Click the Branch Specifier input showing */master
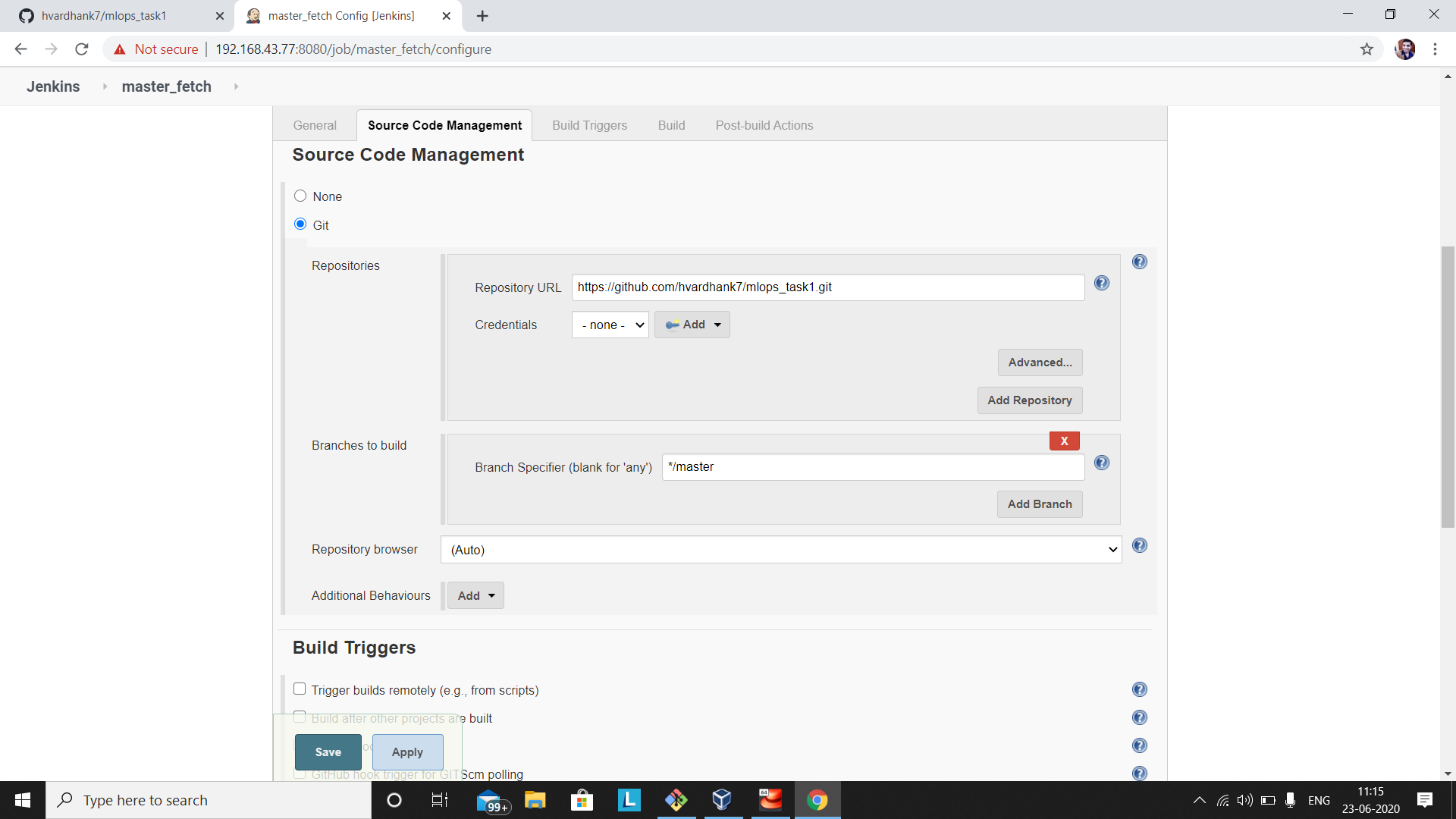 tap(872, 467)
